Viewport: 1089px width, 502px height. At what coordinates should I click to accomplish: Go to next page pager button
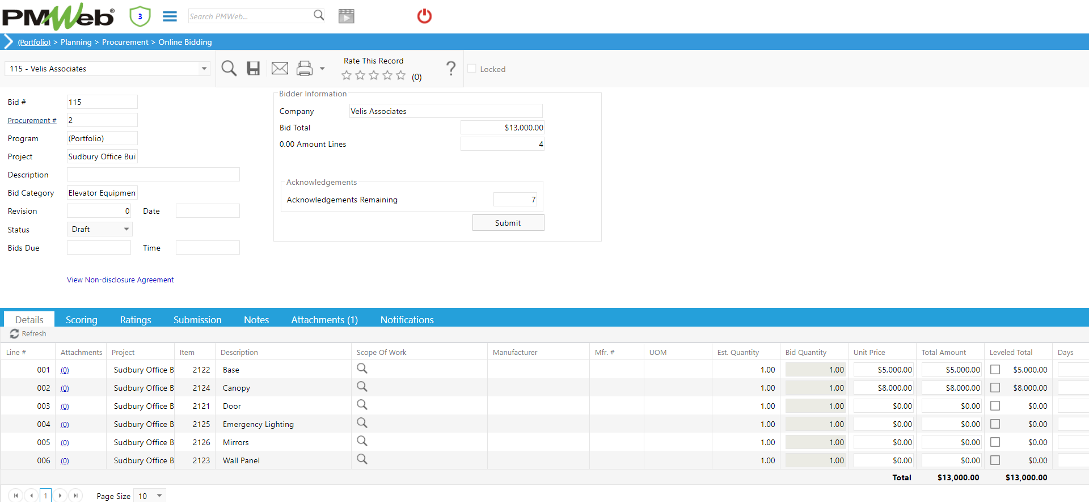pyautogui.click(x=60, y=496)
